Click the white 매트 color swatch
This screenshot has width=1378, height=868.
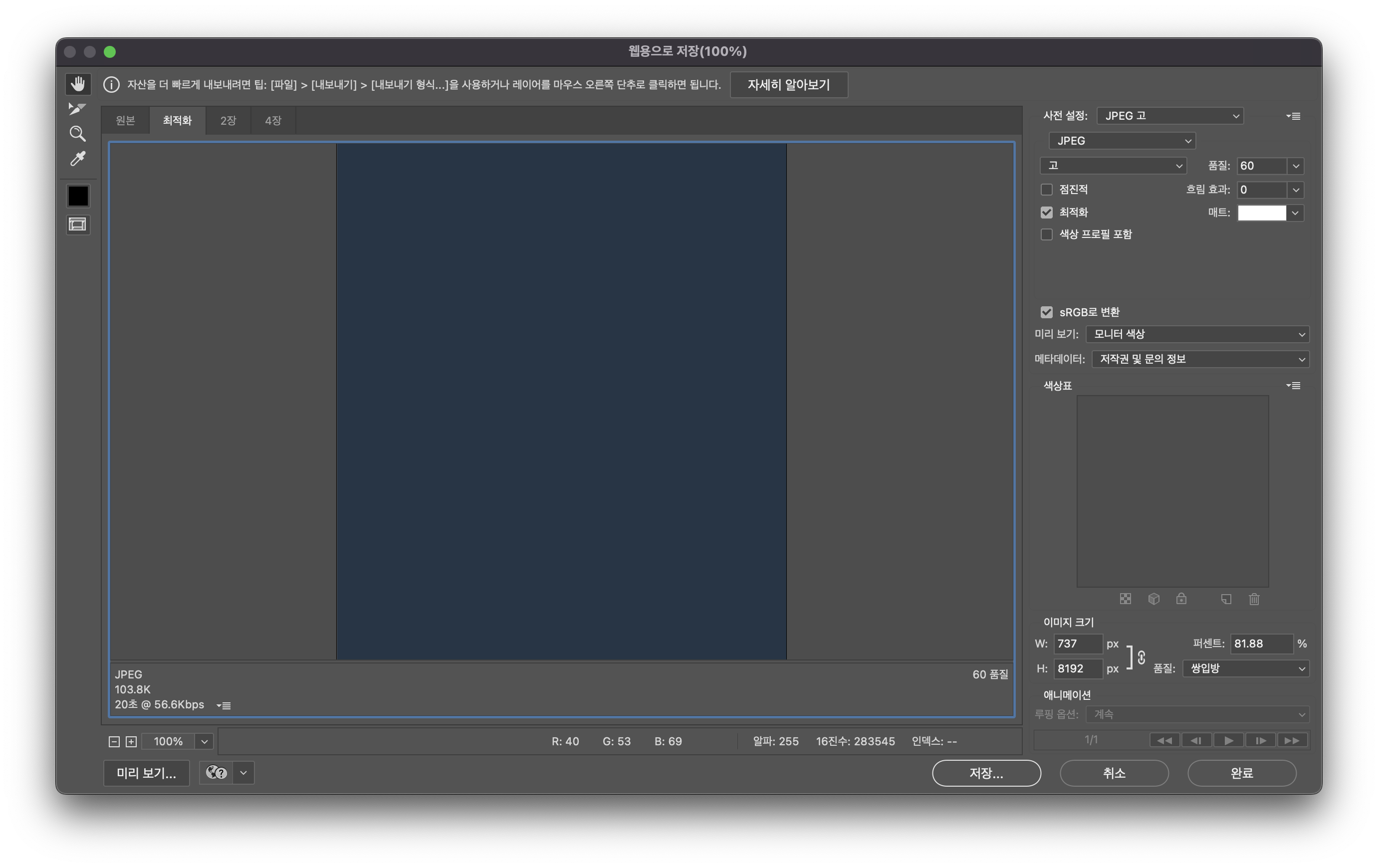(x=1261, y=213)
